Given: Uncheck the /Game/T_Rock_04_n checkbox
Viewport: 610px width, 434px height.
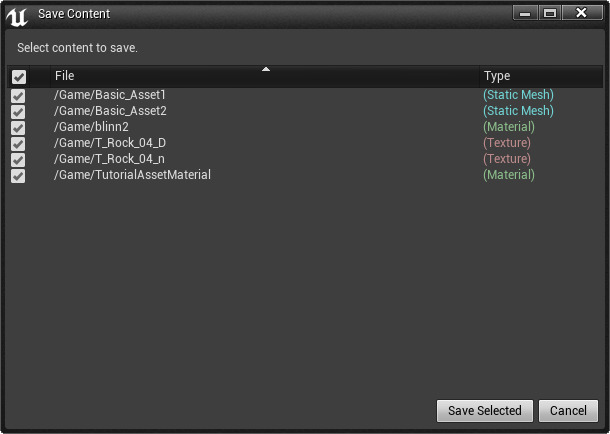Looking at the screenshot, I should (x=18, y=159).
